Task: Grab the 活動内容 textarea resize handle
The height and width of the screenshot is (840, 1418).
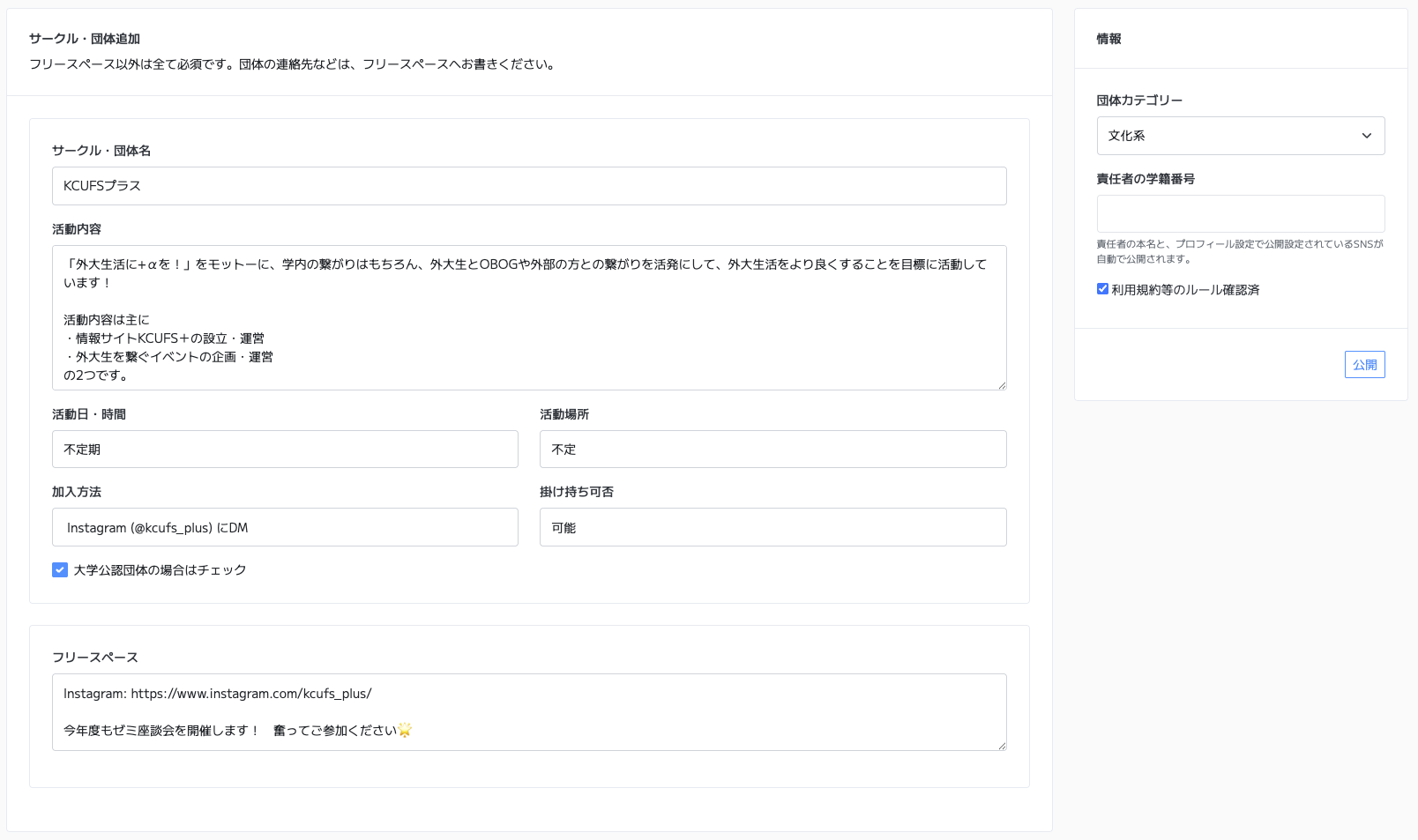Action: pos(1002,385)
